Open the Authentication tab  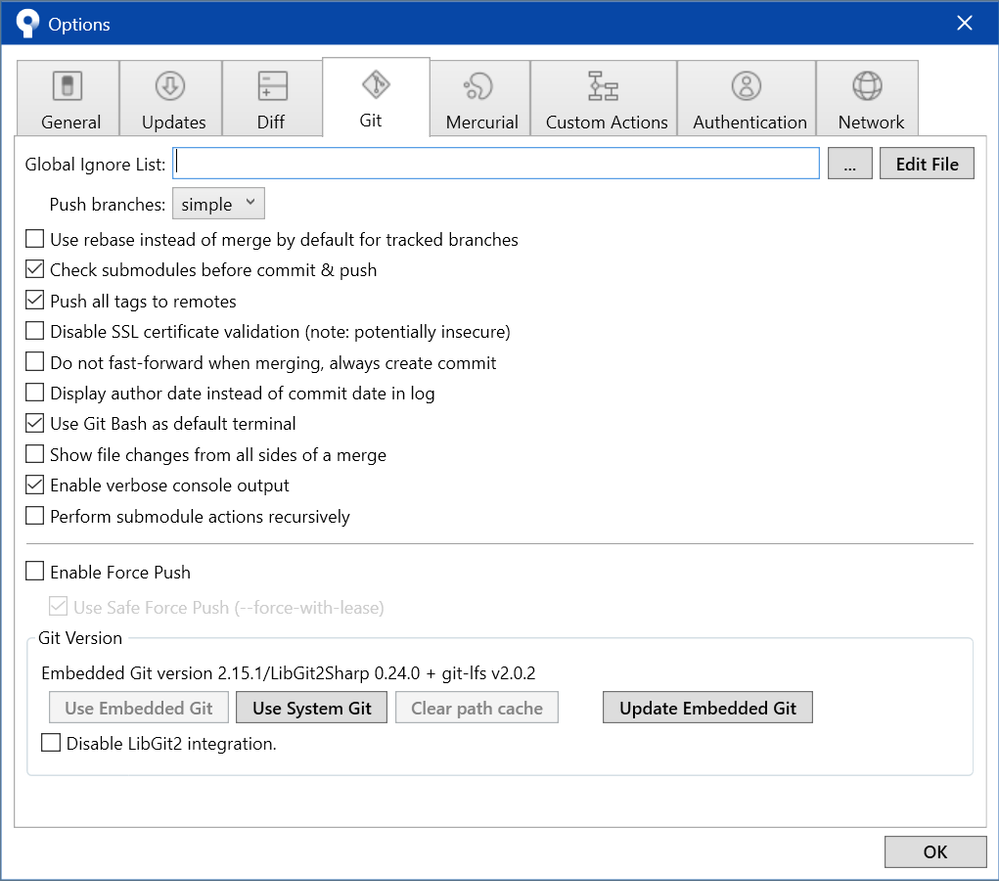pos(746,97)
